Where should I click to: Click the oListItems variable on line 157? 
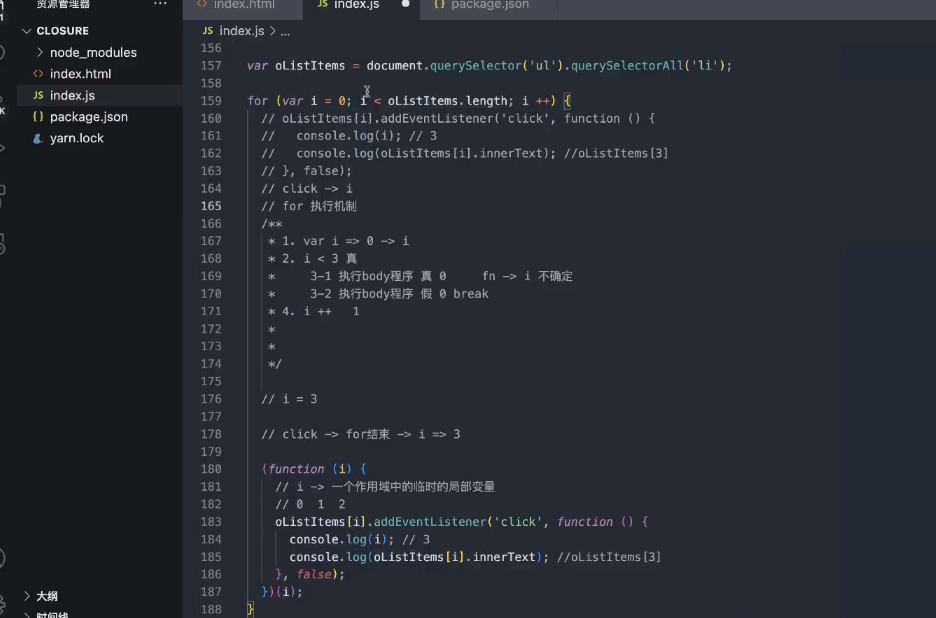coord(310,66)
